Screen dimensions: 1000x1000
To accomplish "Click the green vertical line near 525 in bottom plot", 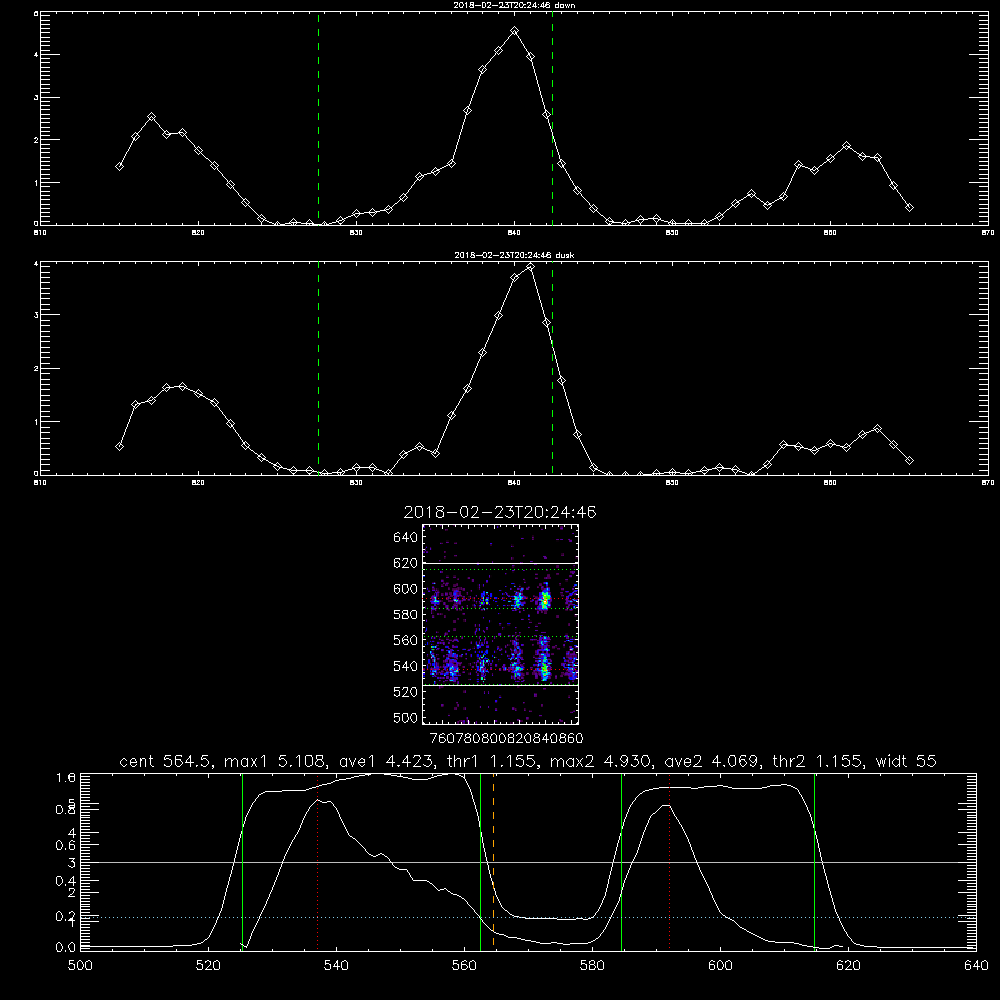I will tap(242, 861).
